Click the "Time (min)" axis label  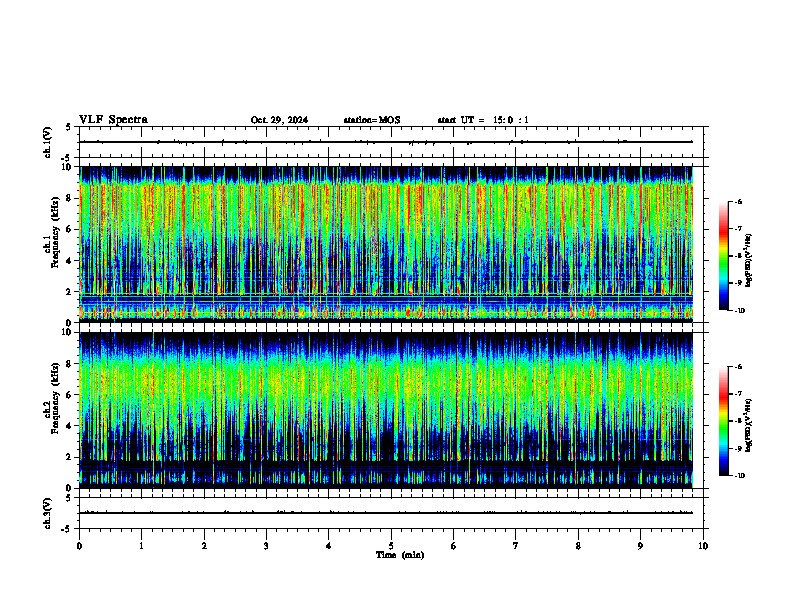pyautogui.click(x=400, y=555)
